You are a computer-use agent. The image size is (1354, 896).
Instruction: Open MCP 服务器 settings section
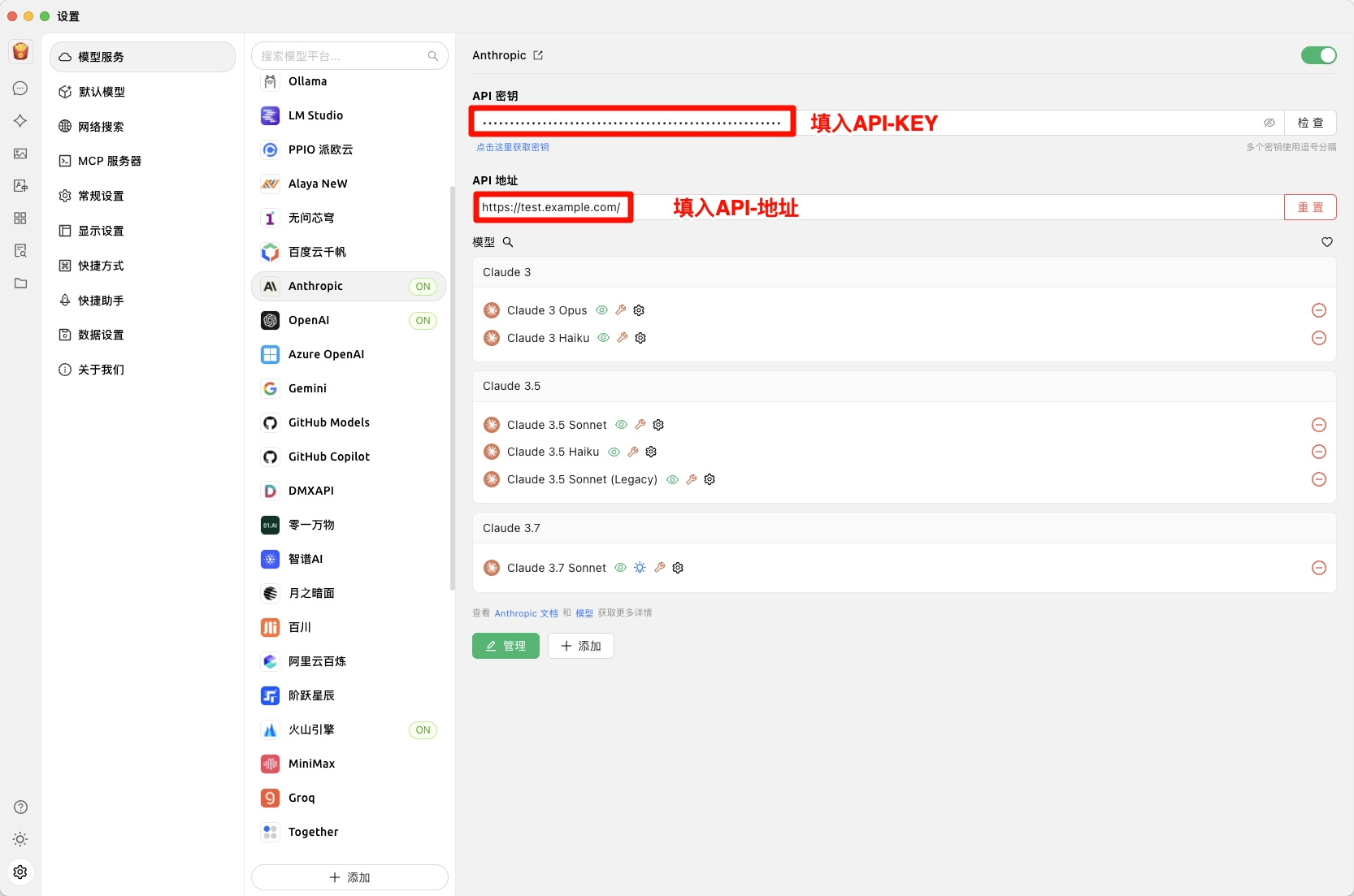click(143, 161)
